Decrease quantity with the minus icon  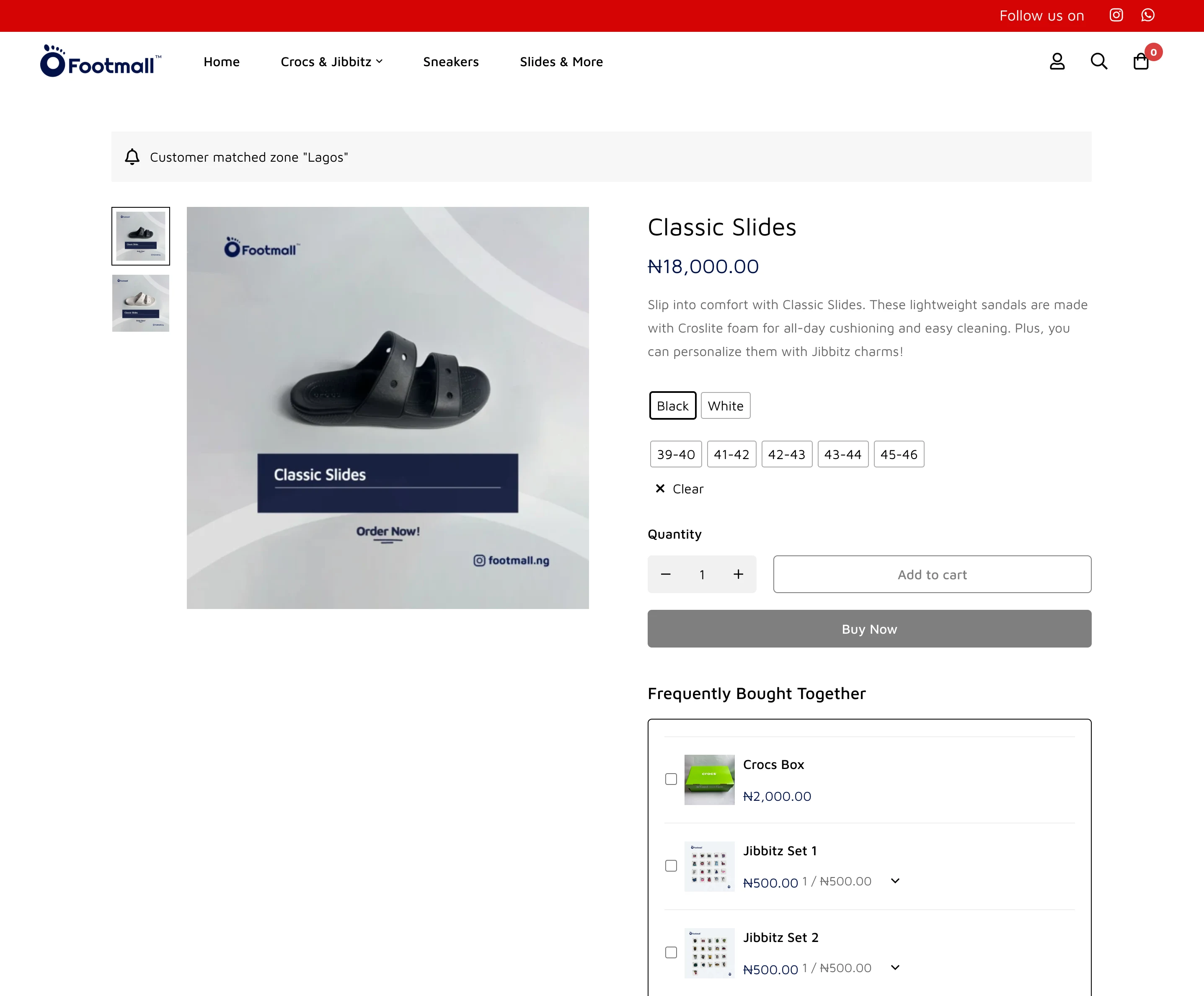(x=666, y=574)
